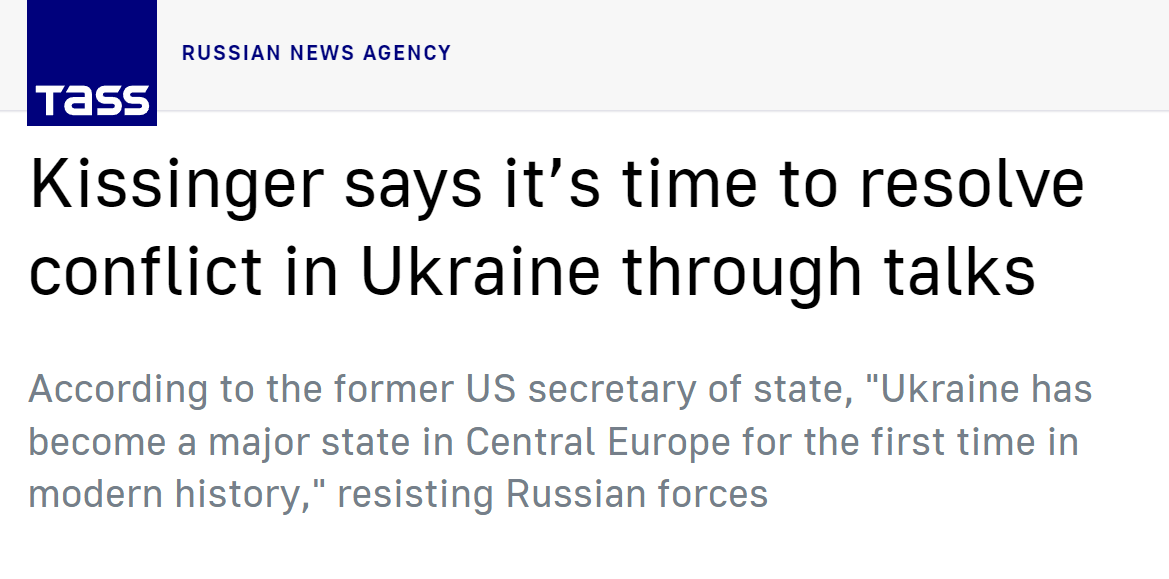Click "Ukraine" in the headline

(480, 272)
